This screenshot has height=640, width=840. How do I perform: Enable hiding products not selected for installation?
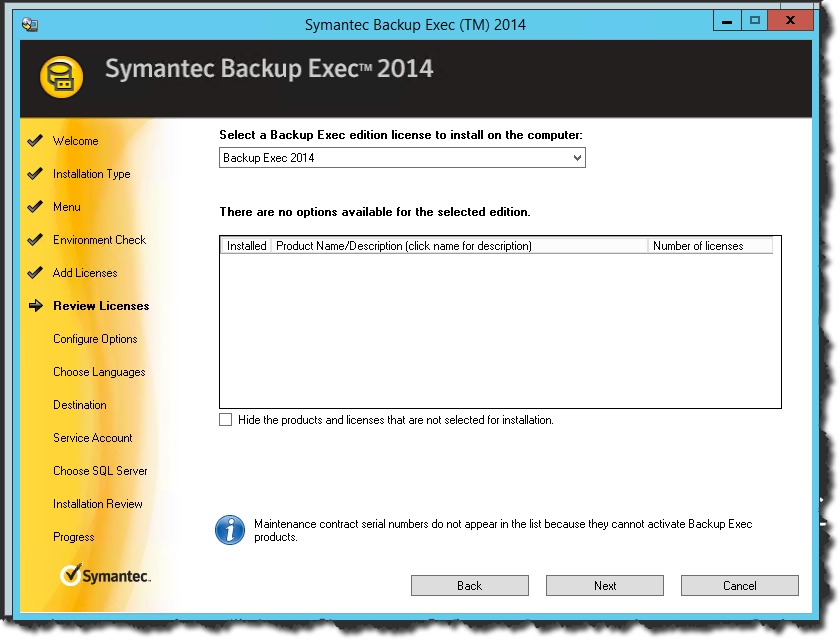[x=226, y=419]
